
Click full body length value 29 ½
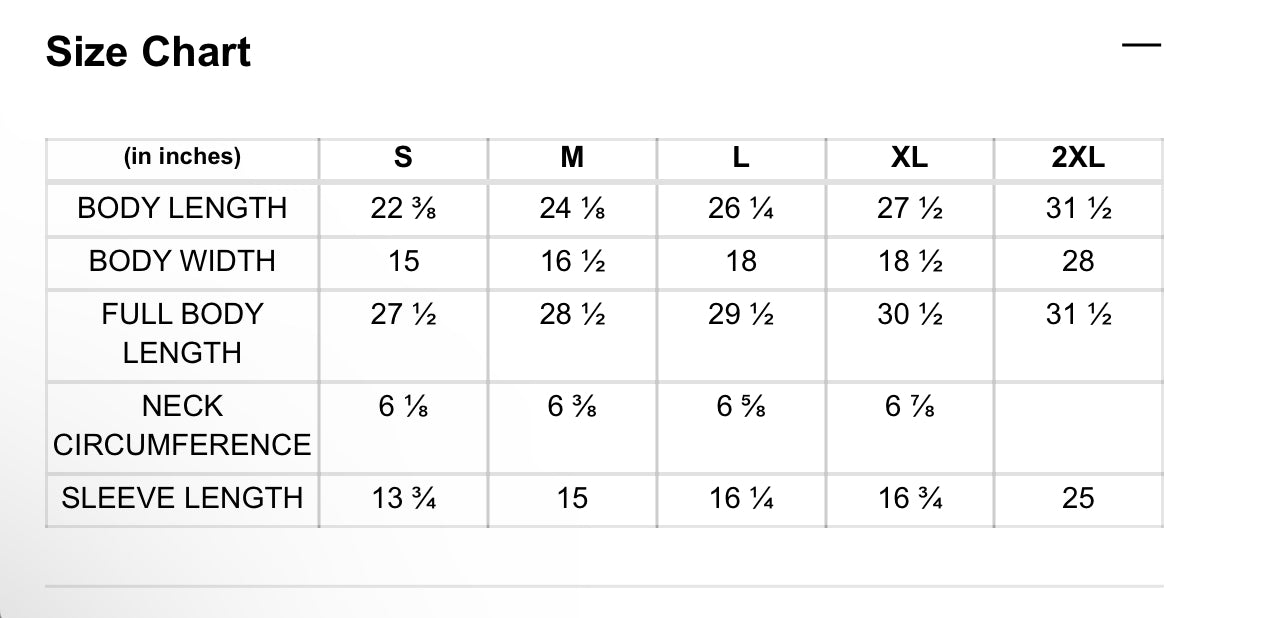(x=741, y=315)
